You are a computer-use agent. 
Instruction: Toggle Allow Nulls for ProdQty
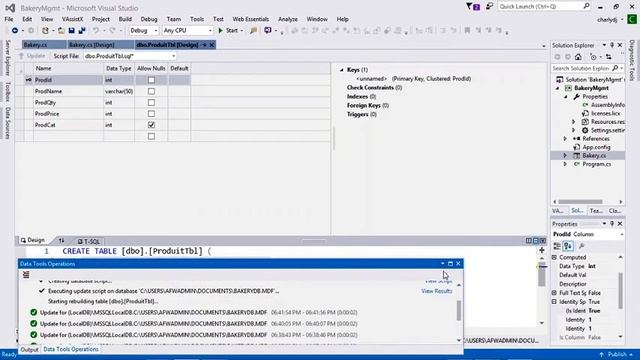click(151, 102)
